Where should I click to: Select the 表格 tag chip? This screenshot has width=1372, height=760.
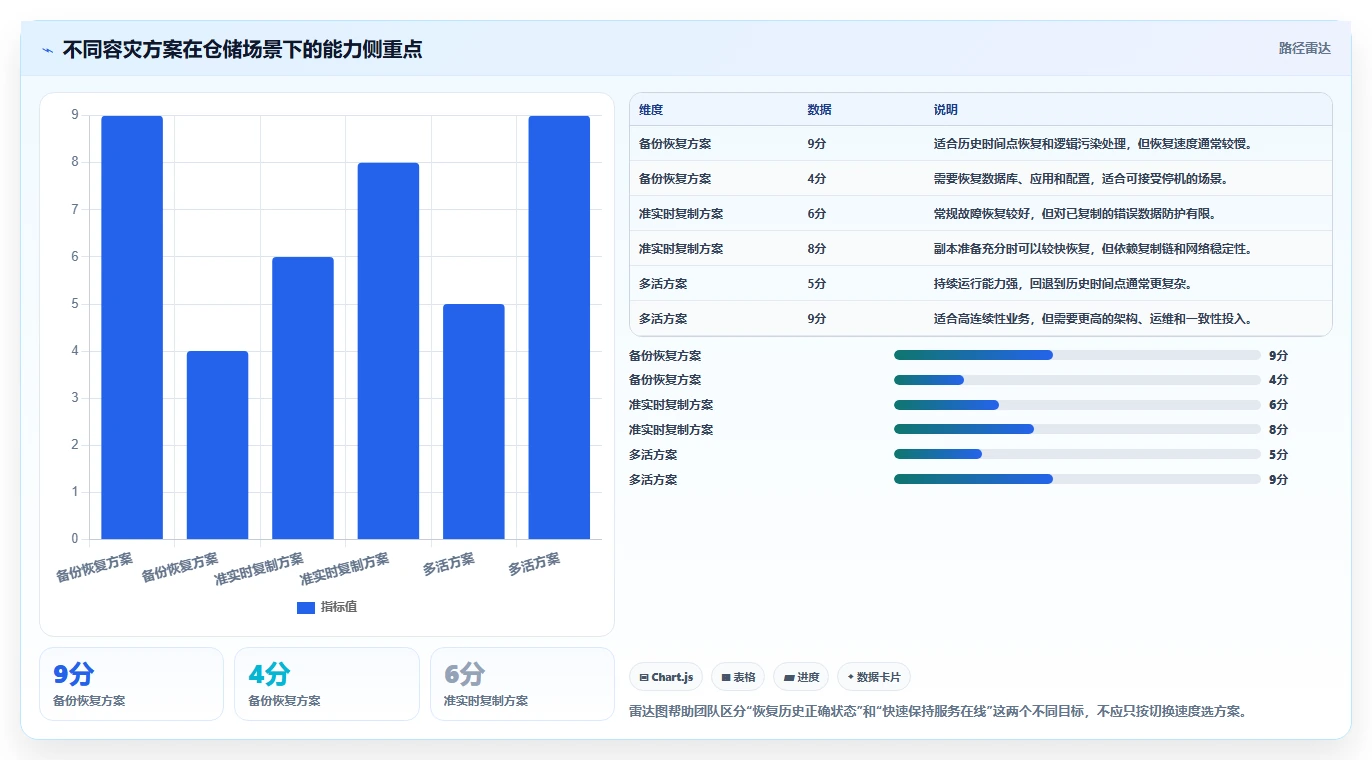pyautogui.click(x=738, y=677)
